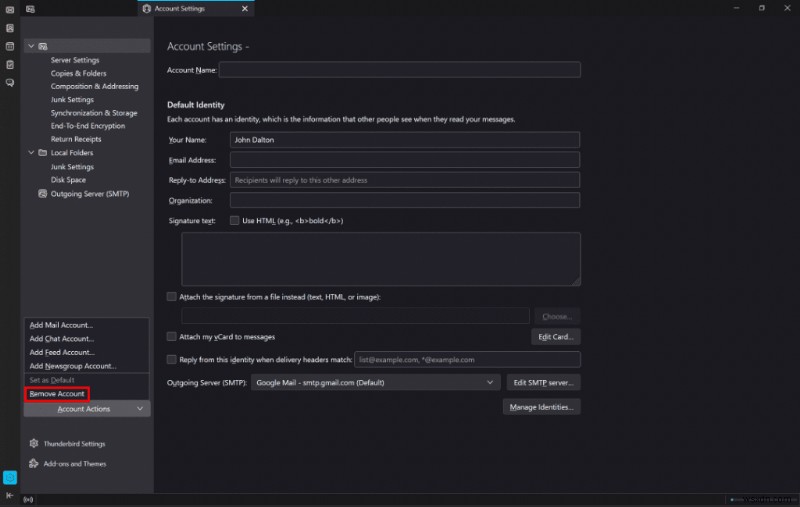
Task: Open the Calendar space icon
Action: pyautogui.click(x=10, y=46)
